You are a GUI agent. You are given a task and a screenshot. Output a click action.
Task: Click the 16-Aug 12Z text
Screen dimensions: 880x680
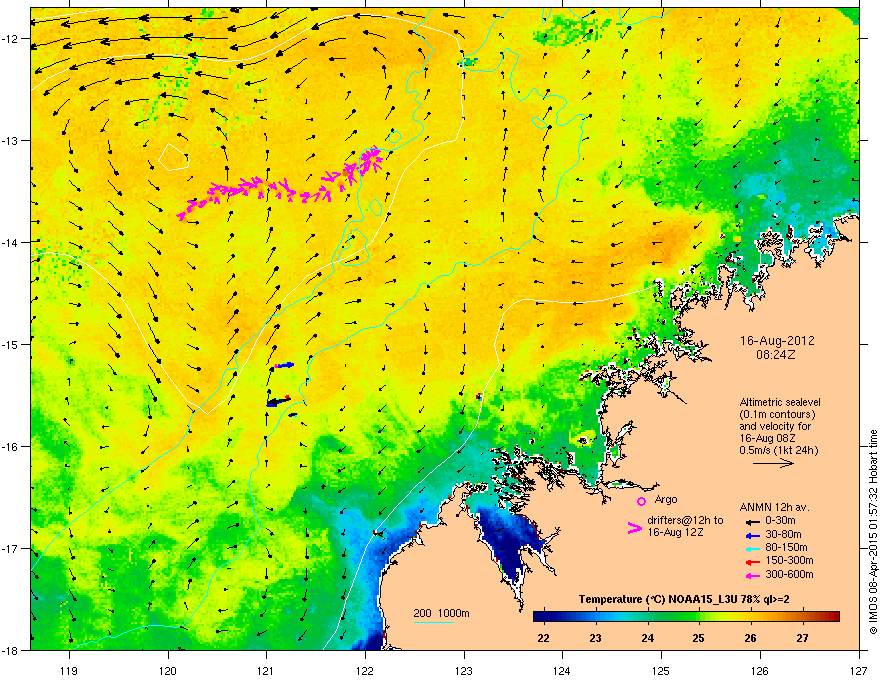pyautogui.click(x=675, y=532)
